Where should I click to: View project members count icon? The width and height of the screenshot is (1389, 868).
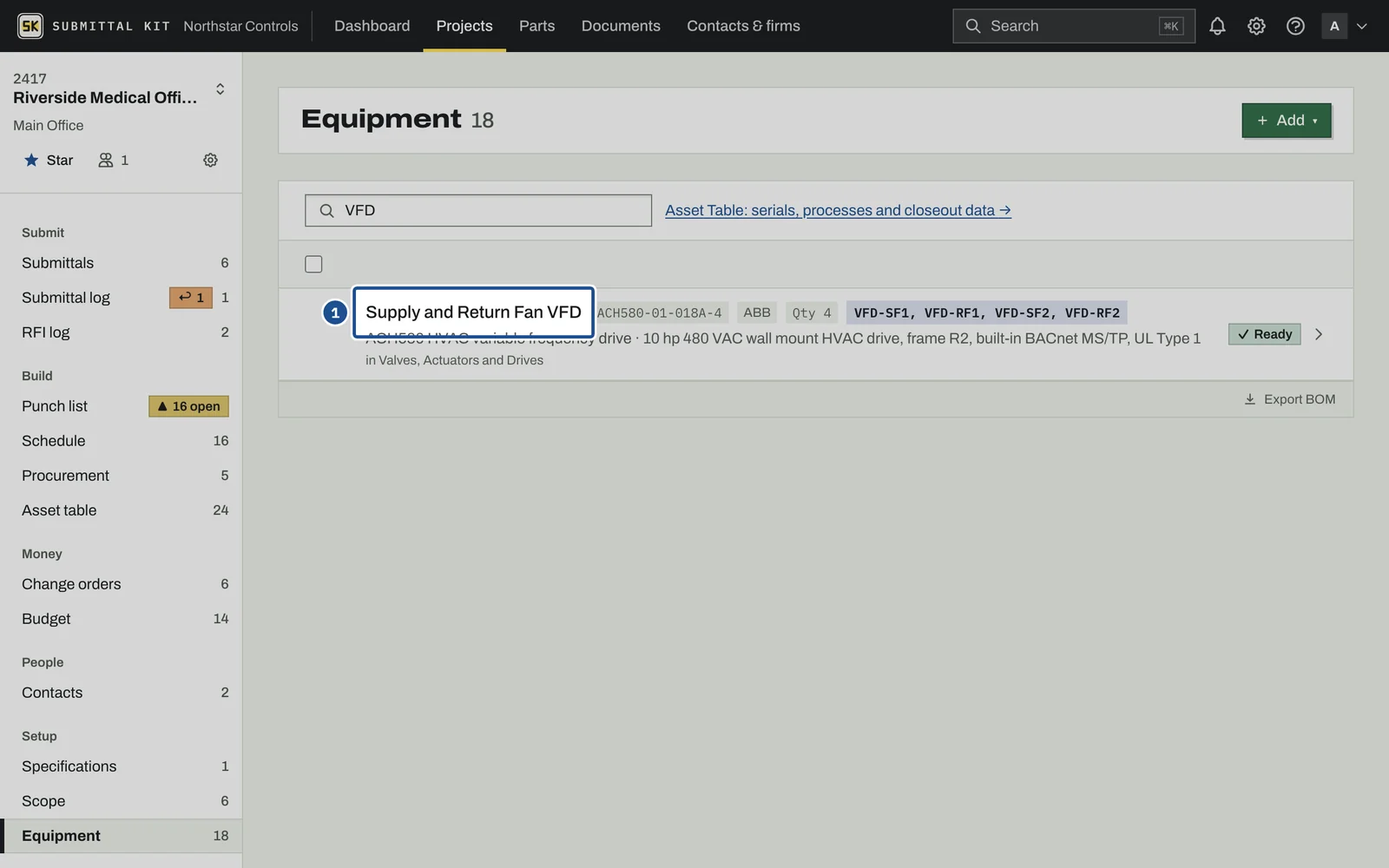point(113,160)
